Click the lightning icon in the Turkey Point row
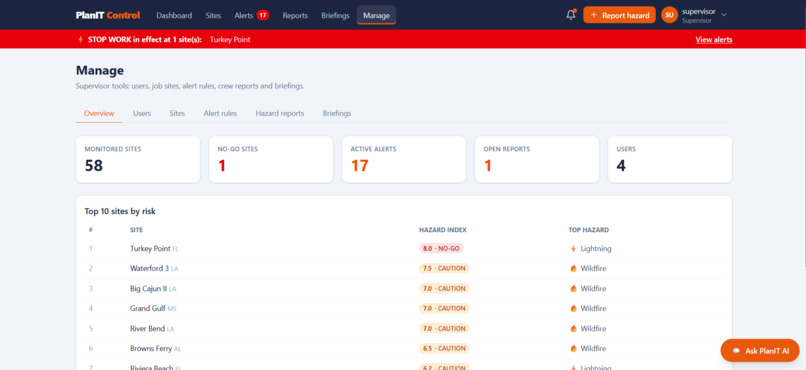Image resolution: width=806 pixels, height=370 pixels. coord(574,249)
